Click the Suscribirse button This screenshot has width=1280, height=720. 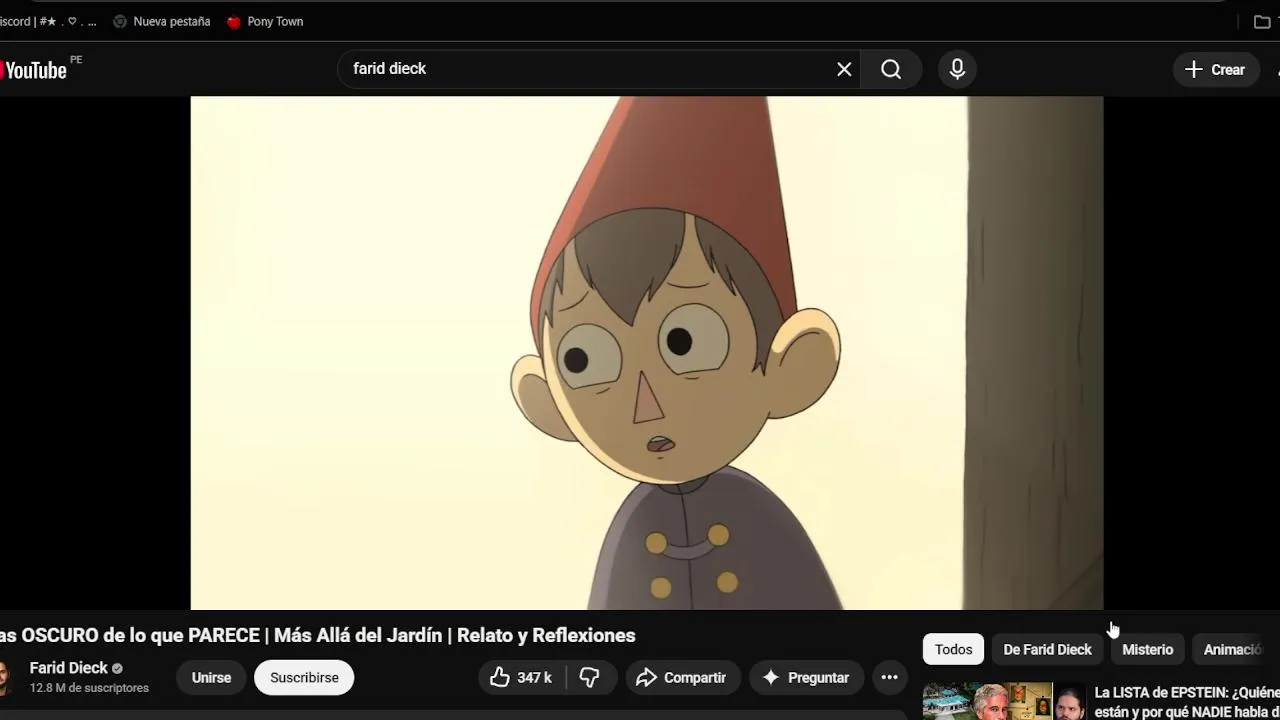[x=304, y=677]
